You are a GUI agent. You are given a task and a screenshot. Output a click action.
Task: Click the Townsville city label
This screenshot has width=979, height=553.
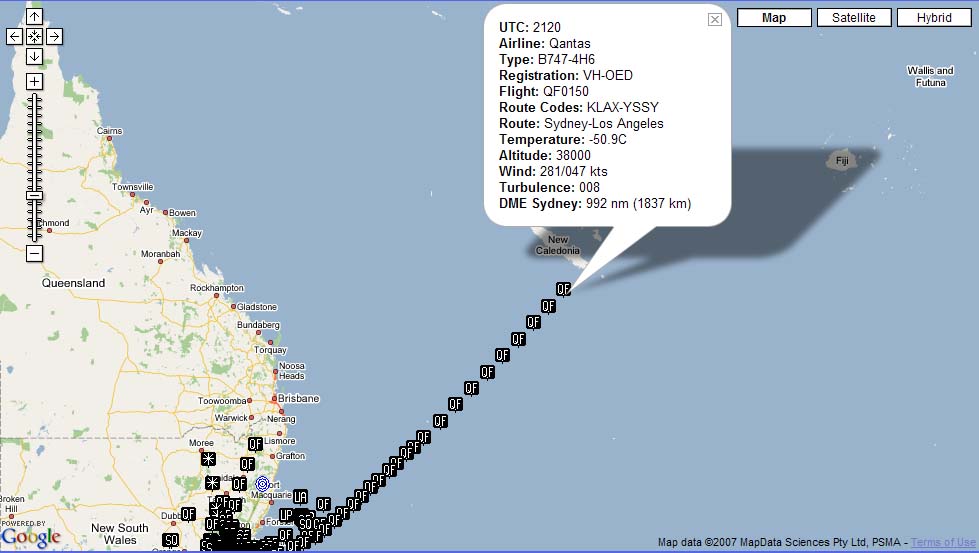click(x=132, y=187)
